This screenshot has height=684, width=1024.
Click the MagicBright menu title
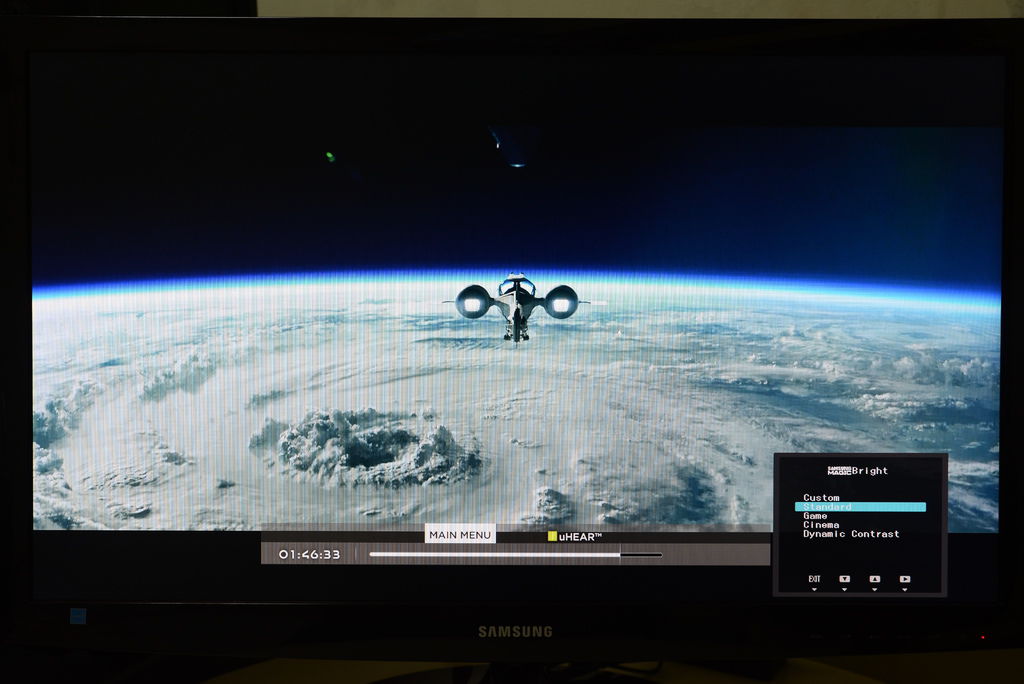click(857, 470)
